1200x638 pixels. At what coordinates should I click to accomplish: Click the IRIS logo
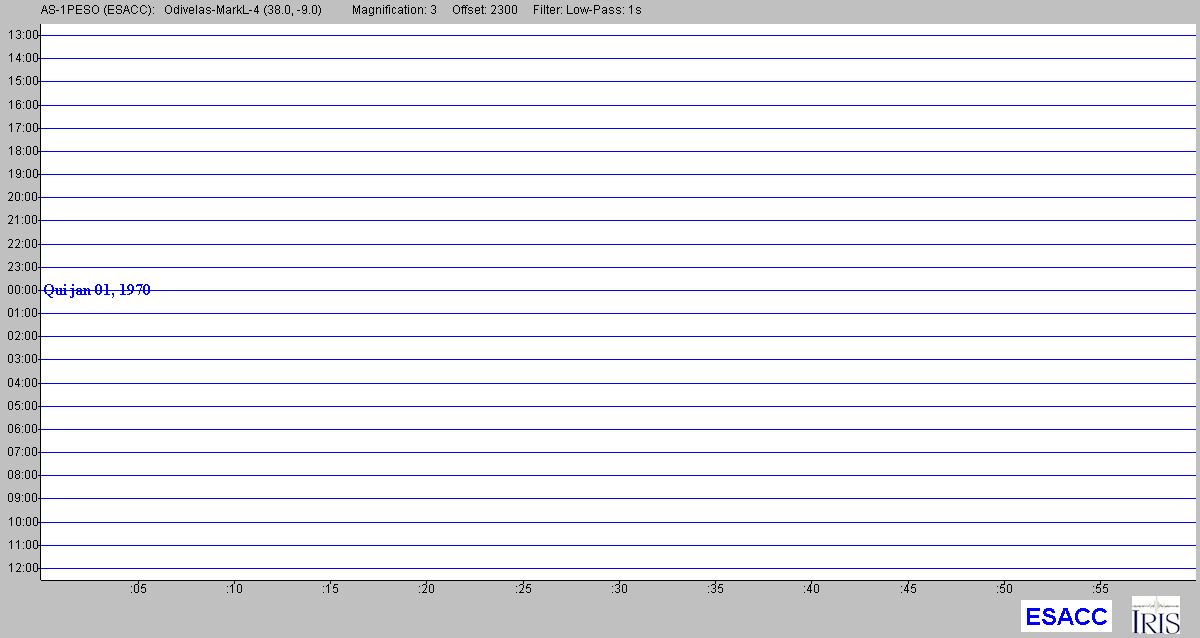tap(1154, 616)
